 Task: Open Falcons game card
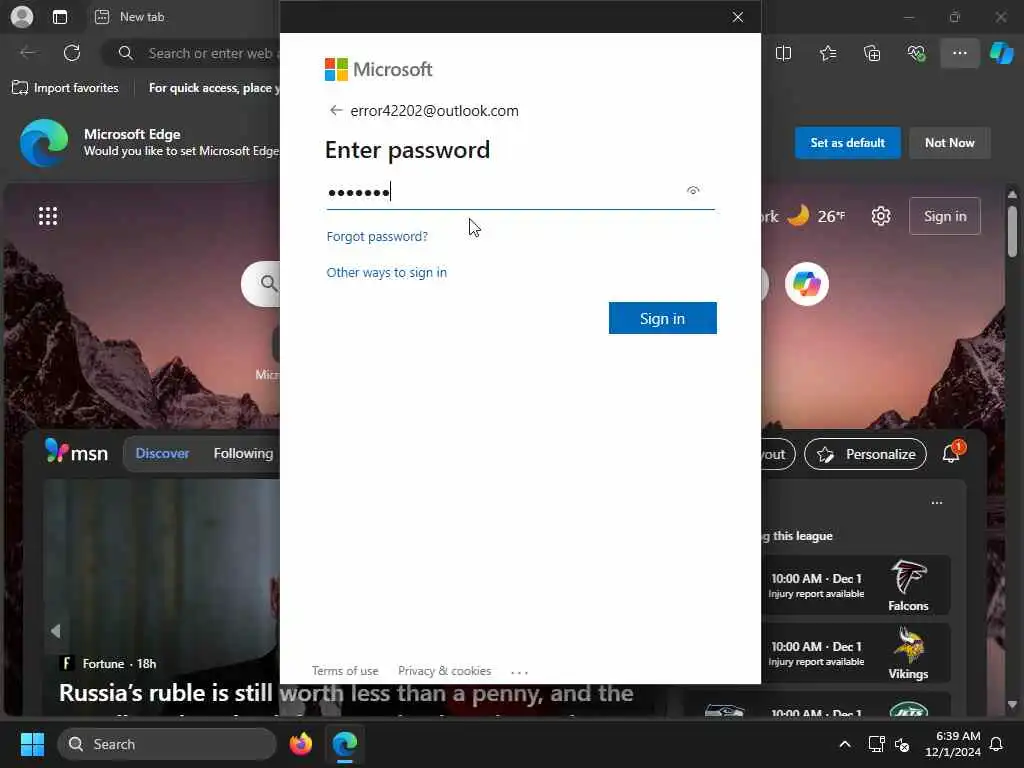pyautogui.click(x=856, y=585)
